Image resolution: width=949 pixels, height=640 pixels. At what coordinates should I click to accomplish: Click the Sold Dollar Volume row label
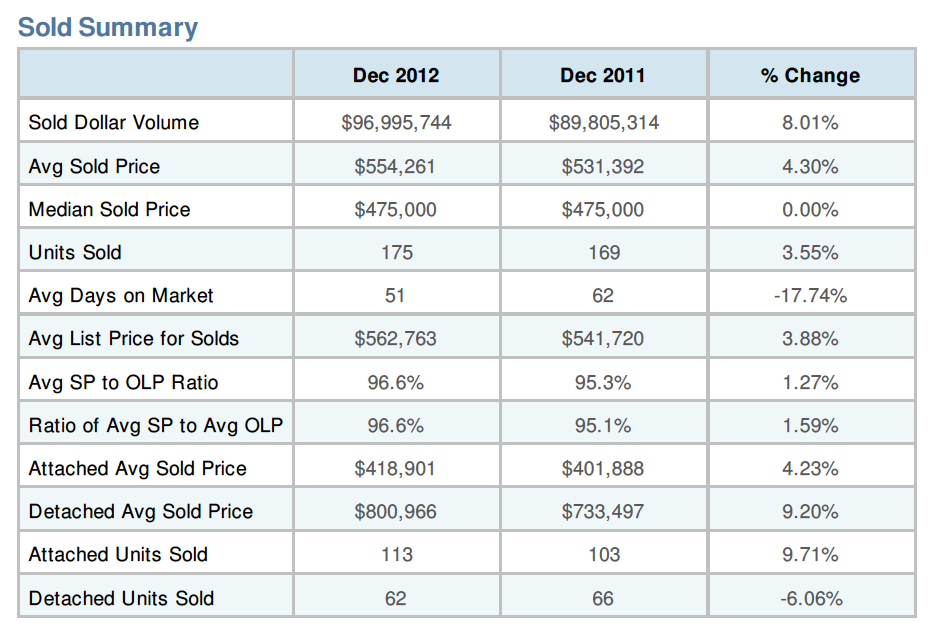[114, 123]
